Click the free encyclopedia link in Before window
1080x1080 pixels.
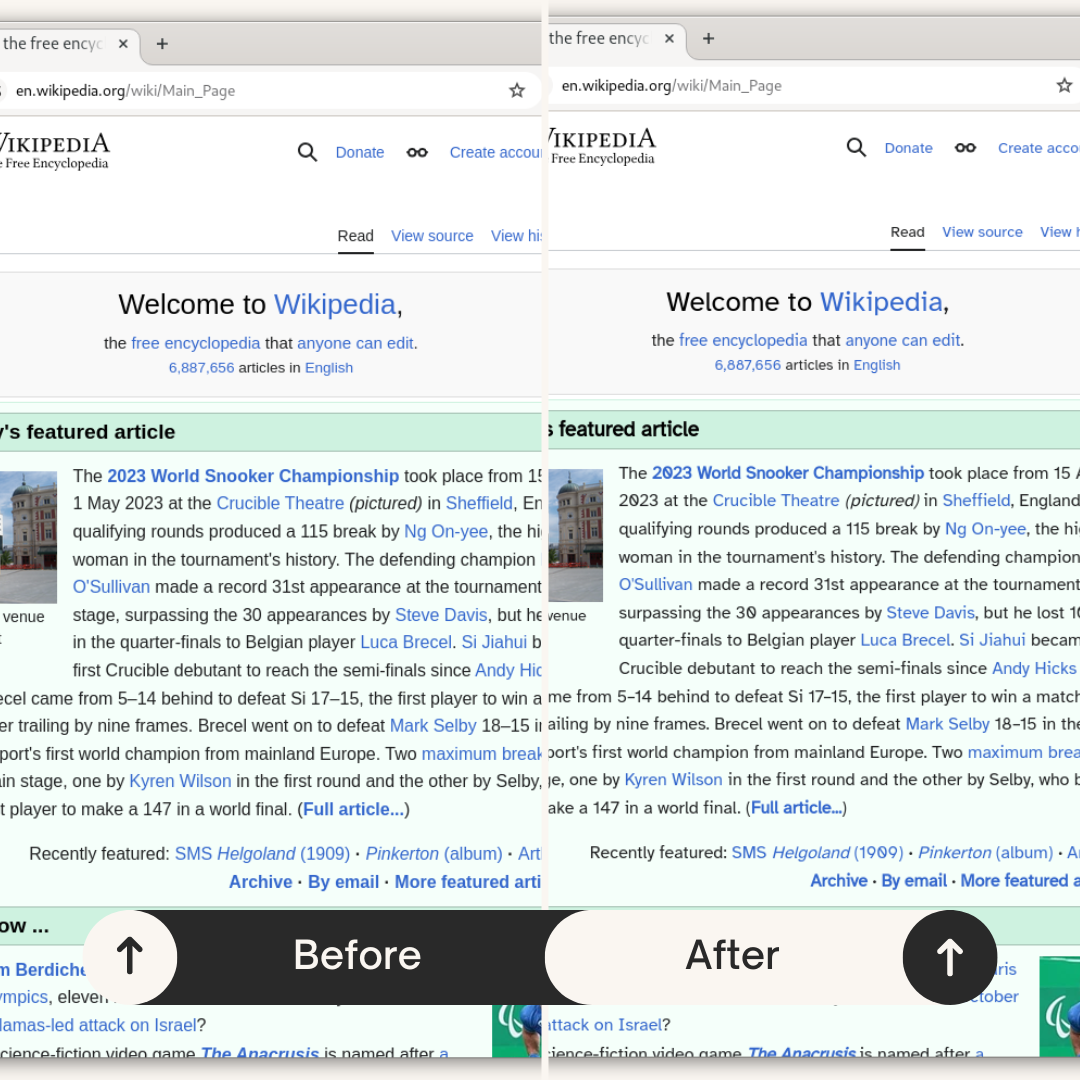(x=196, y=343)
